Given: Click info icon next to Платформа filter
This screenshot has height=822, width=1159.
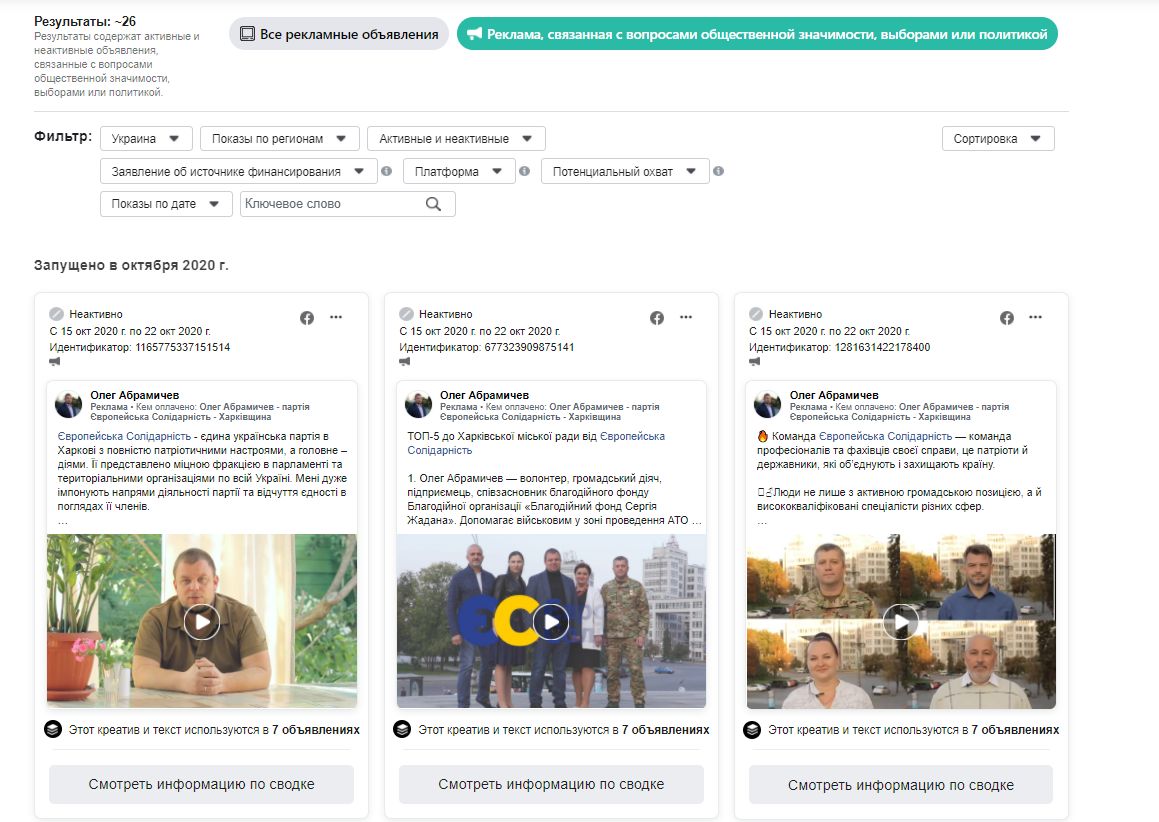Looking at the screenshot, I should (x=524, y=171).
